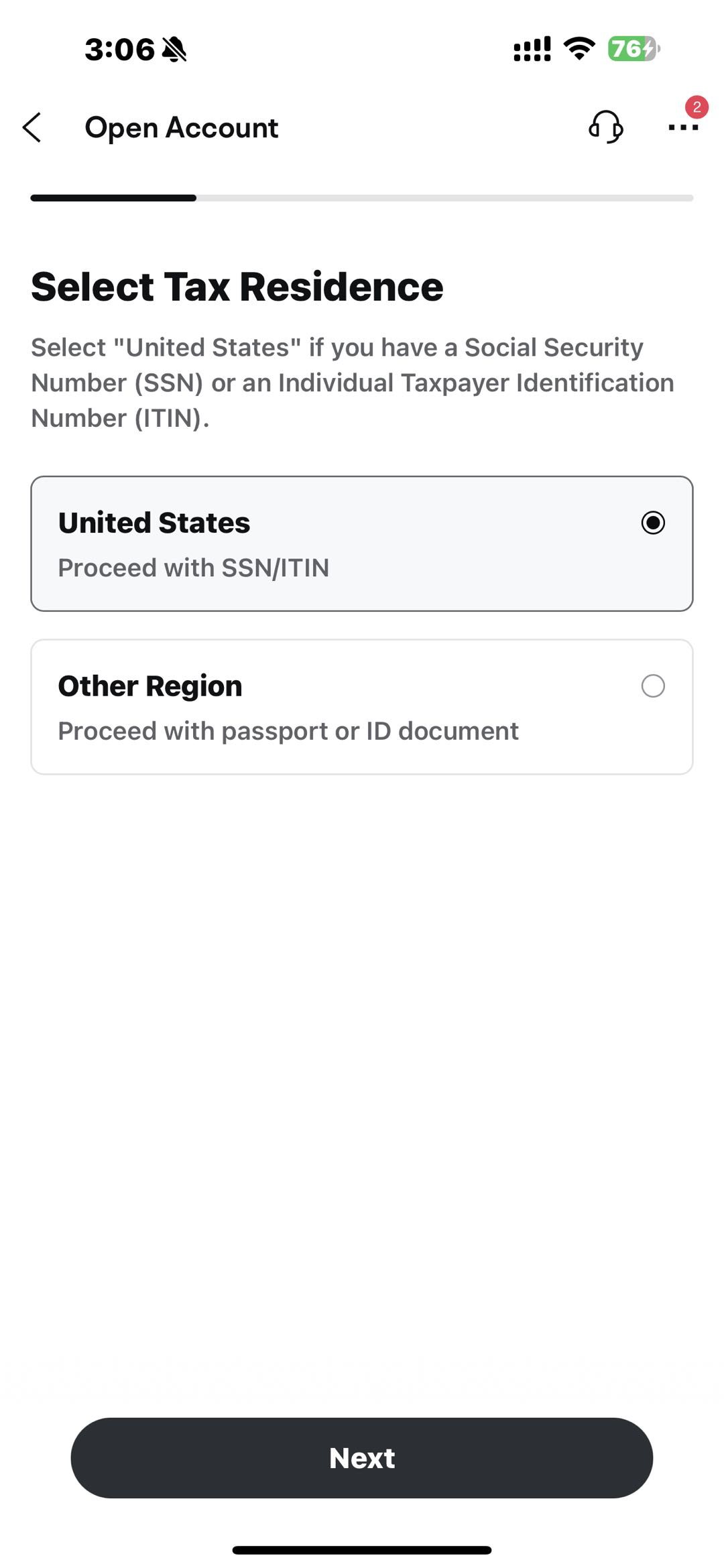Screen dimensions: 724x1568
Task: Tap the battery level indicator
Action: [x=633, y=49]
